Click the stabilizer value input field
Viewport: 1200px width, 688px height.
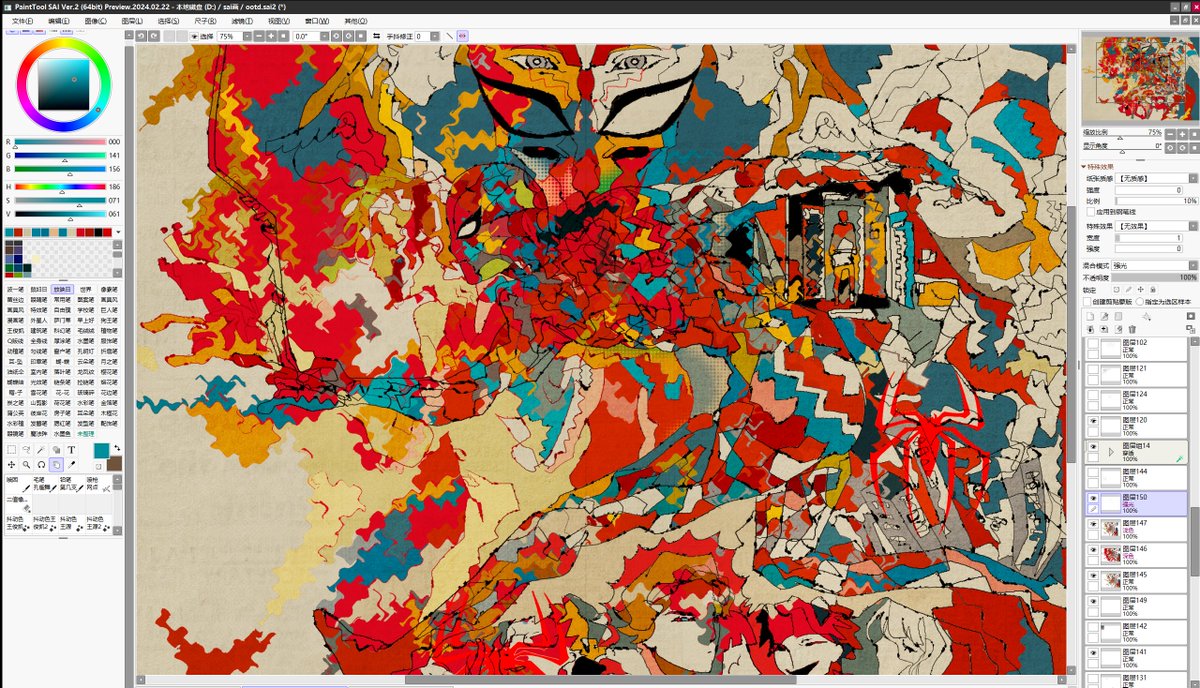coord(421,36)
